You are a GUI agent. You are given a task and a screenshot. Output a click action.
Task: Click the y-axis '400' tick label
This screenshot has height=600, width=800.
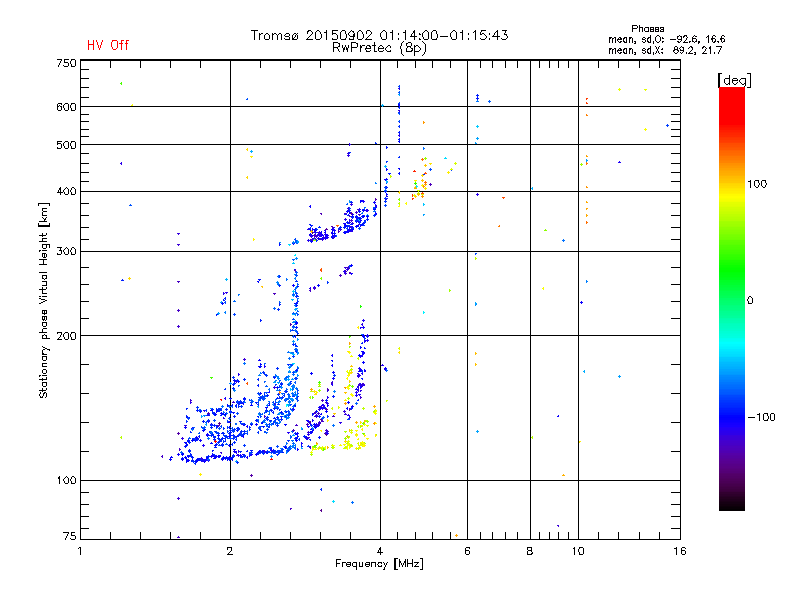[66, 191]
